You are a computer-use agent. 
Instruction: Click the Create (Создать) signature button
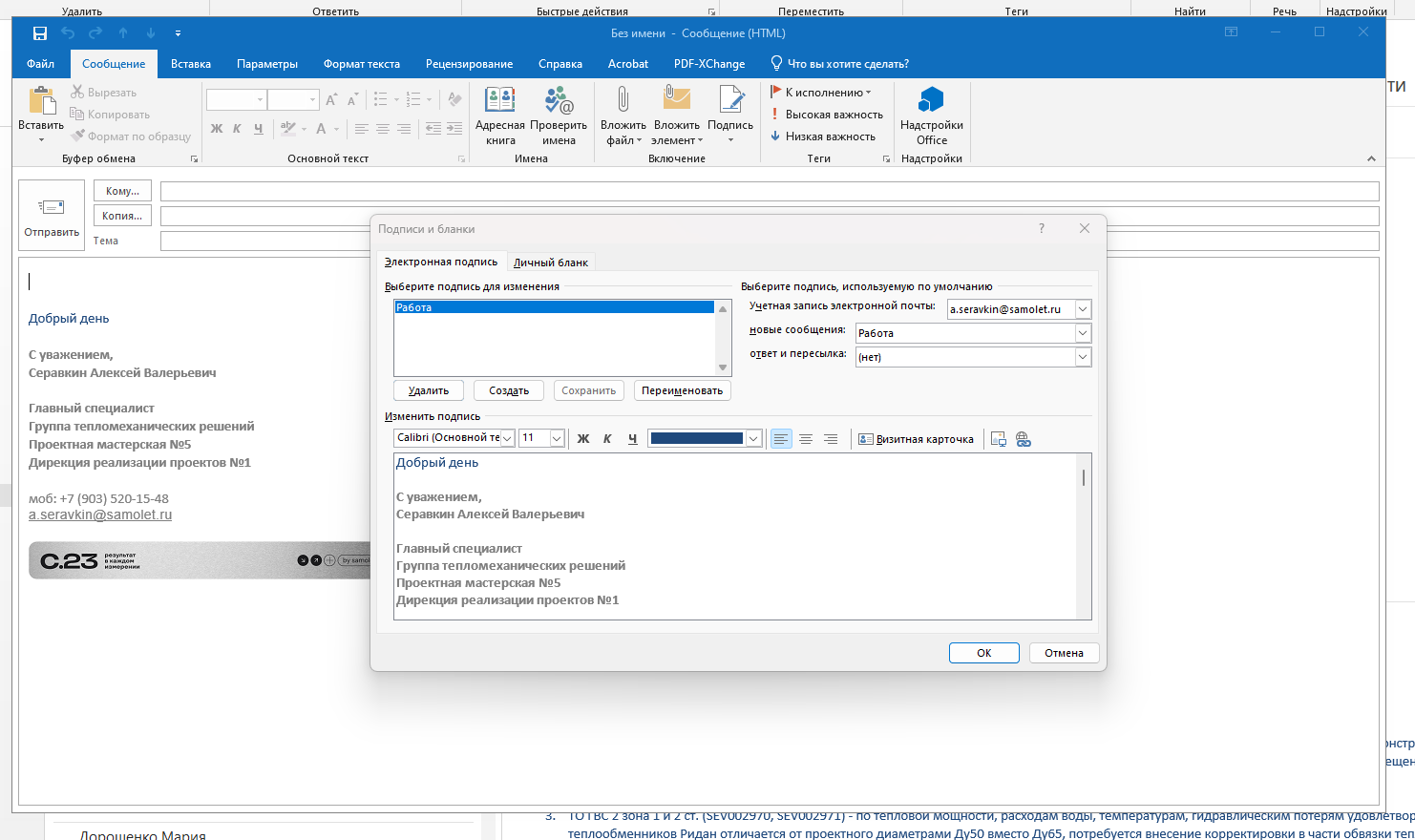click(509, 390)
